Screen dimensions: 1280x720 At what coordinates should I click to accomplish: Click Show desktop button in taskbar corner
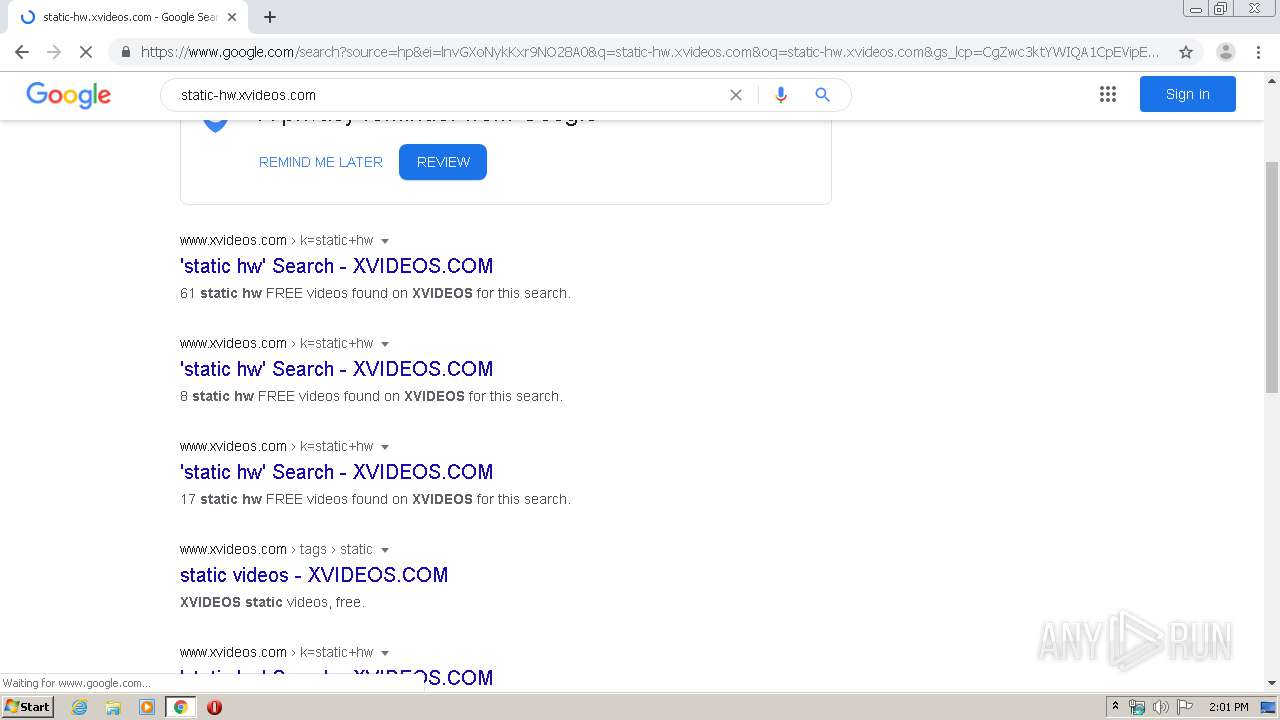pos(1269,707)
